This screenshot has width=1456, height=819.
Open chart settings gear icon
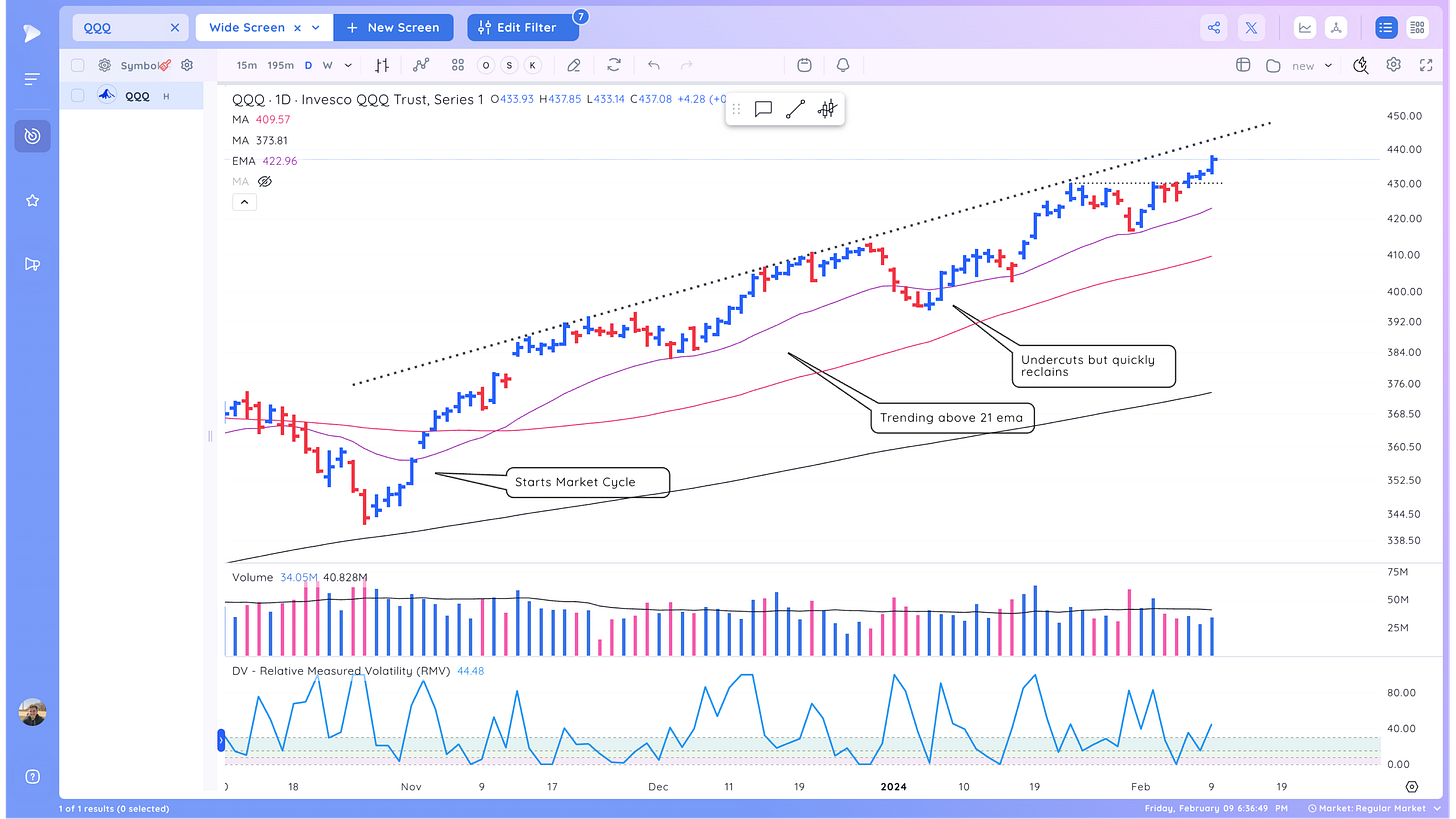[x=1393, y=65]
